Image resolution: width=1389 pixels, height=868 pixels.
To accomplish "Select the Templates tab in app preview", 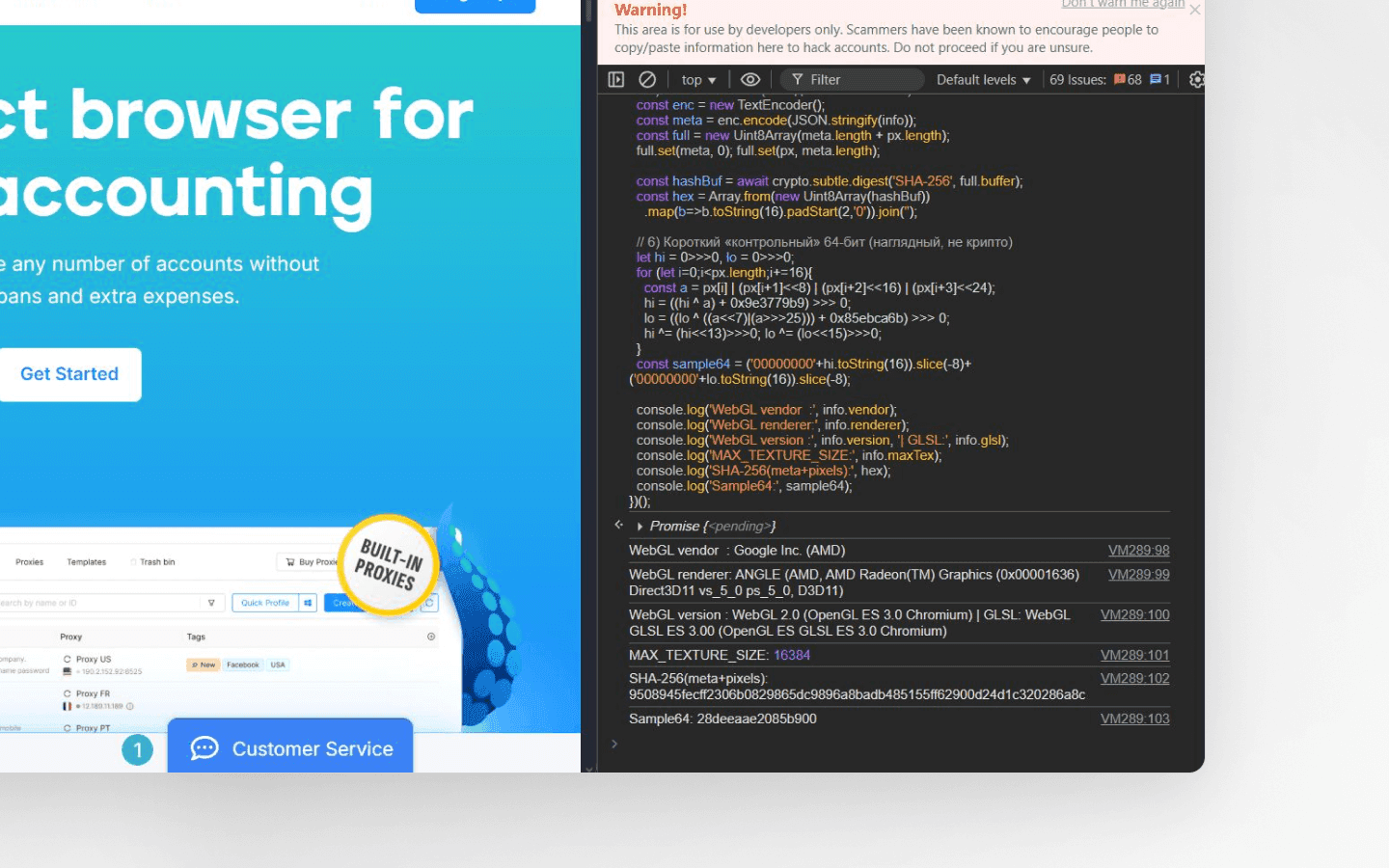I will 86,562.
